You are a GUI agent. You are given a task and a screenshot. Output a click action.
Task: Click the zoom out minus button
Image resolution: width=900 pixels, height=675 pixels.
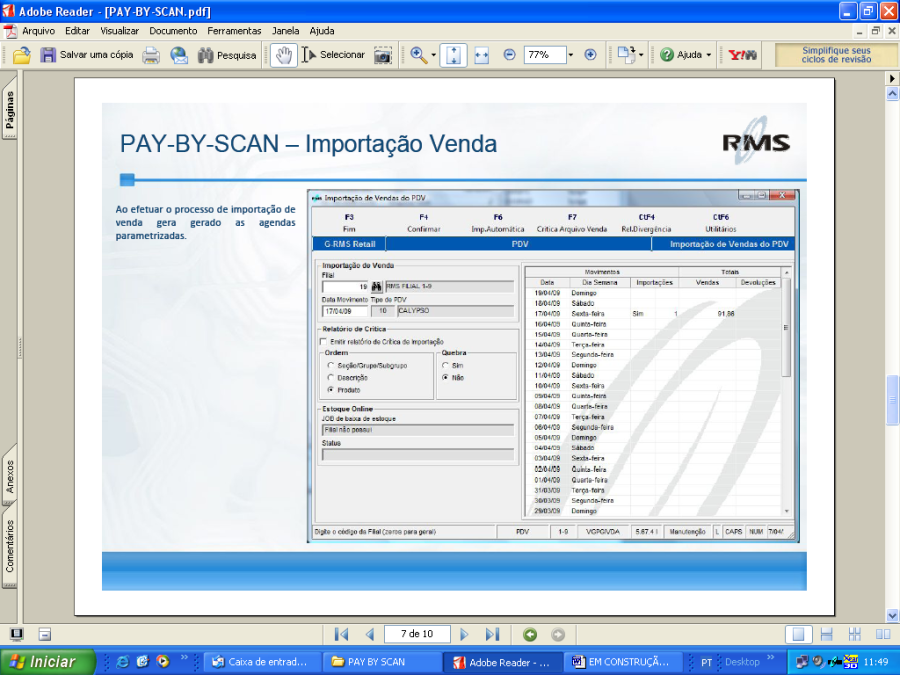click(x=509, y=55)
